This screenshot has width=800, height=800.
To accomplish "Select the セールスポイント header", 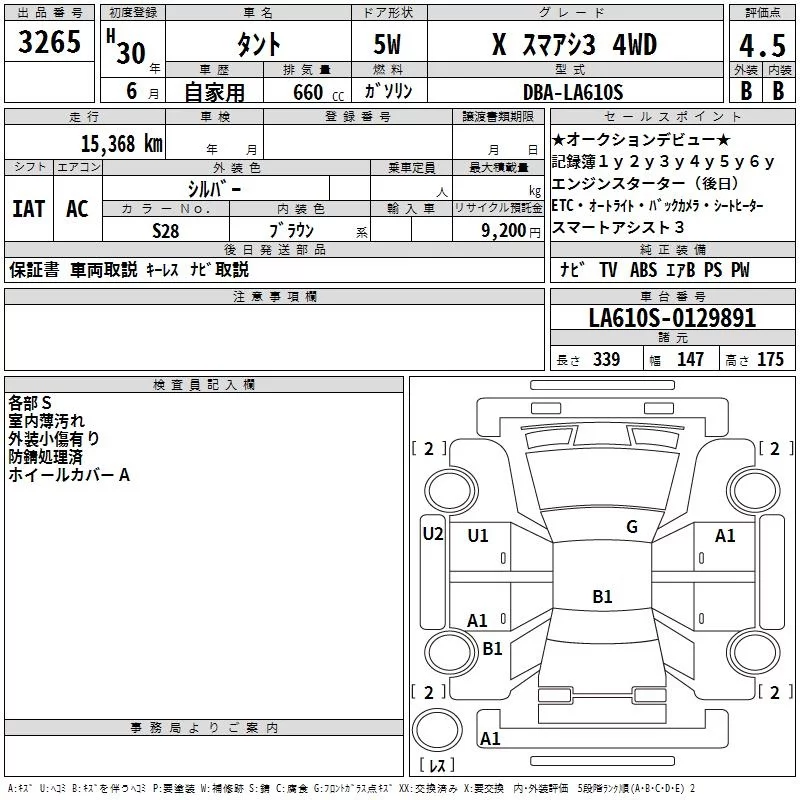I will click(672, 116).
